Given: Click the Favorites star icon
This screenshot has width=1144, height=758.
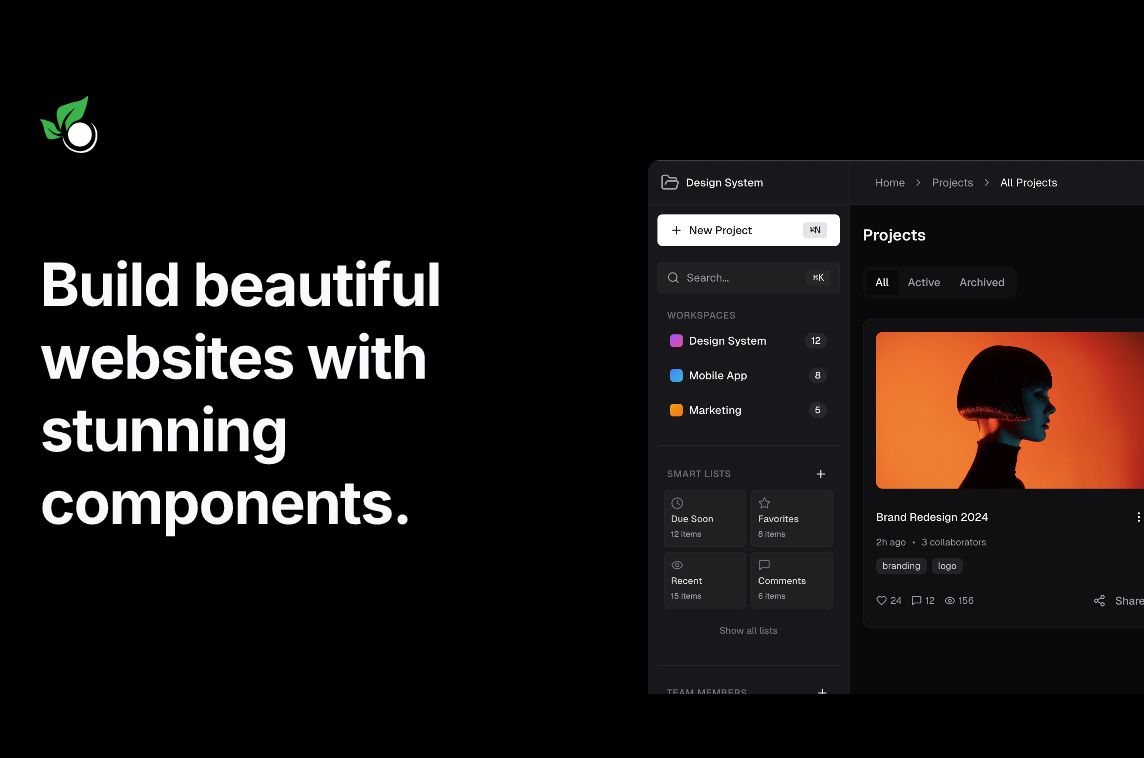Looking at the screenshot, I should point(765,503).
